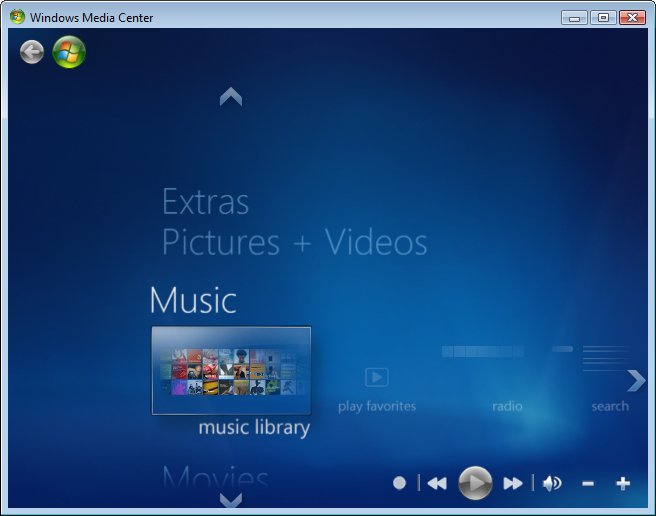This screenshot has height=516, width=656.
Task: Click the music library label
Action: click(x=254, y=428)
